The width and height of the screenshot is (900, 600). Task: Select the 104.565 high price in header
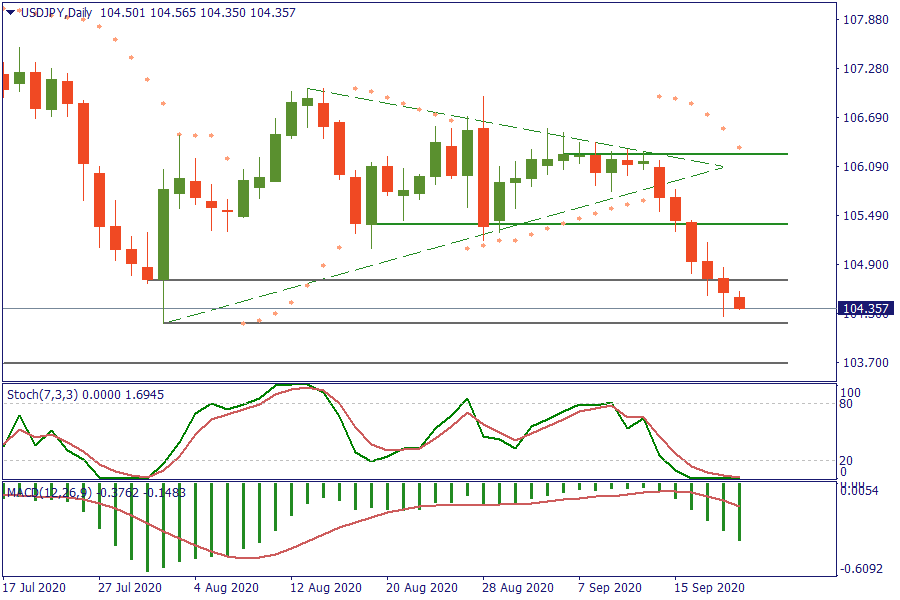[x=173, y=13]
